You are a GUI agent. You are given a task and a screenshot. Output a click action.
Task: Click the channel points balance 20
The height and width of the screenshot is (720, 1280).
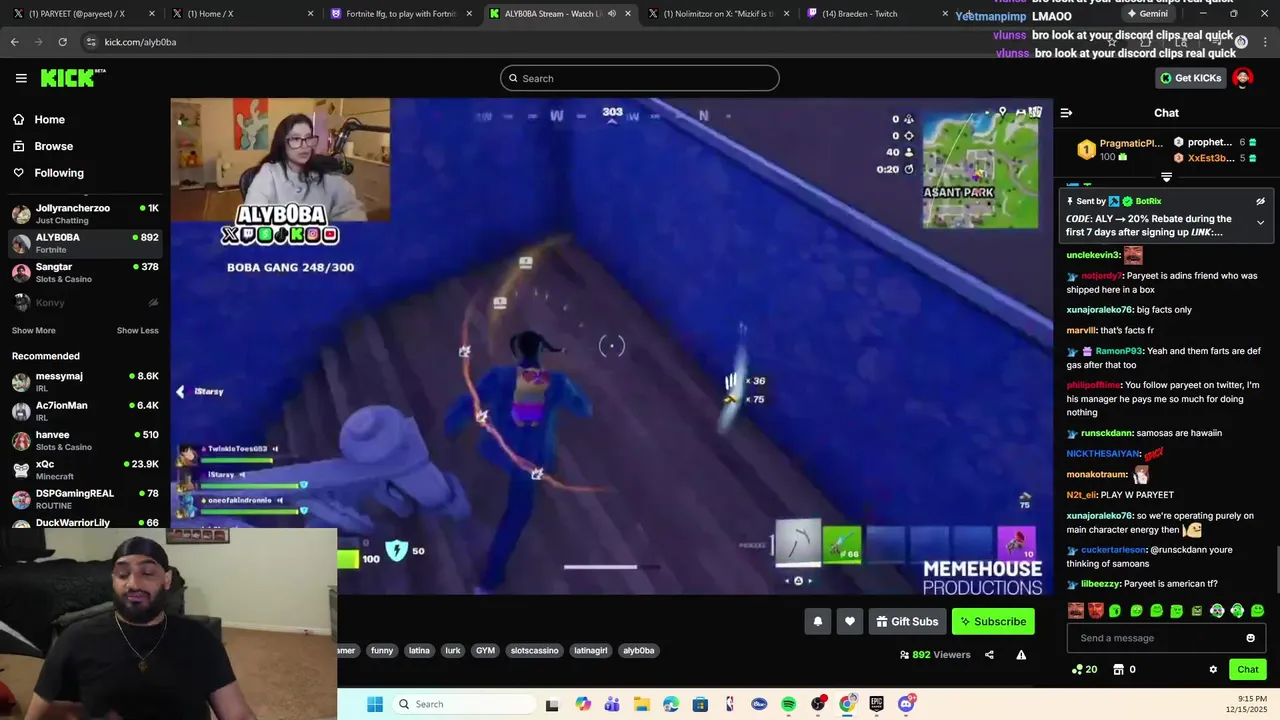click(1084, 669)
